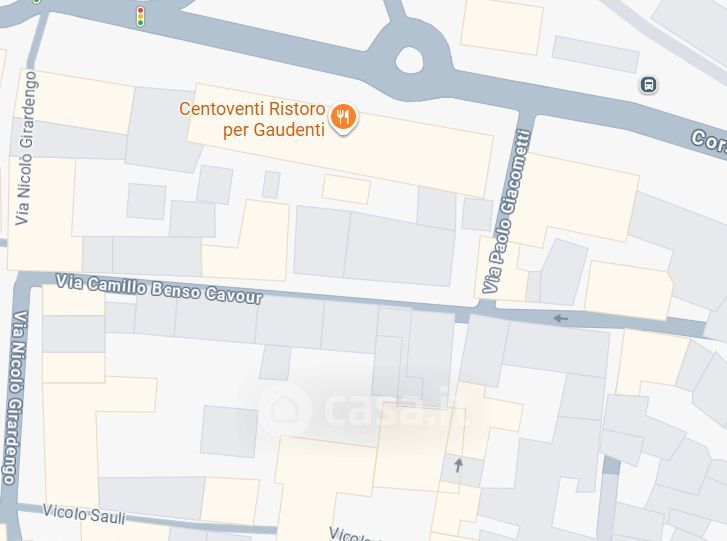Click the small building below the restaurant
The image size is (727, 541).
point(346,189)
